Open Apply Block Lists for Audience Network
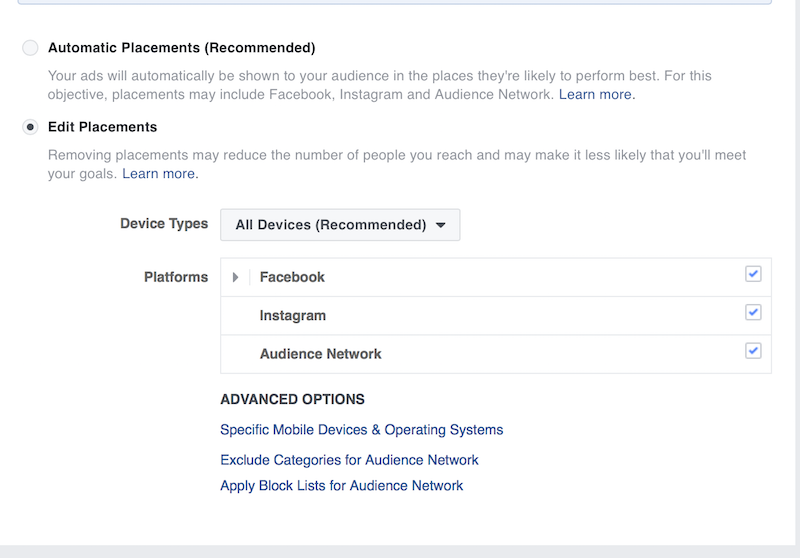 [341, 486]
